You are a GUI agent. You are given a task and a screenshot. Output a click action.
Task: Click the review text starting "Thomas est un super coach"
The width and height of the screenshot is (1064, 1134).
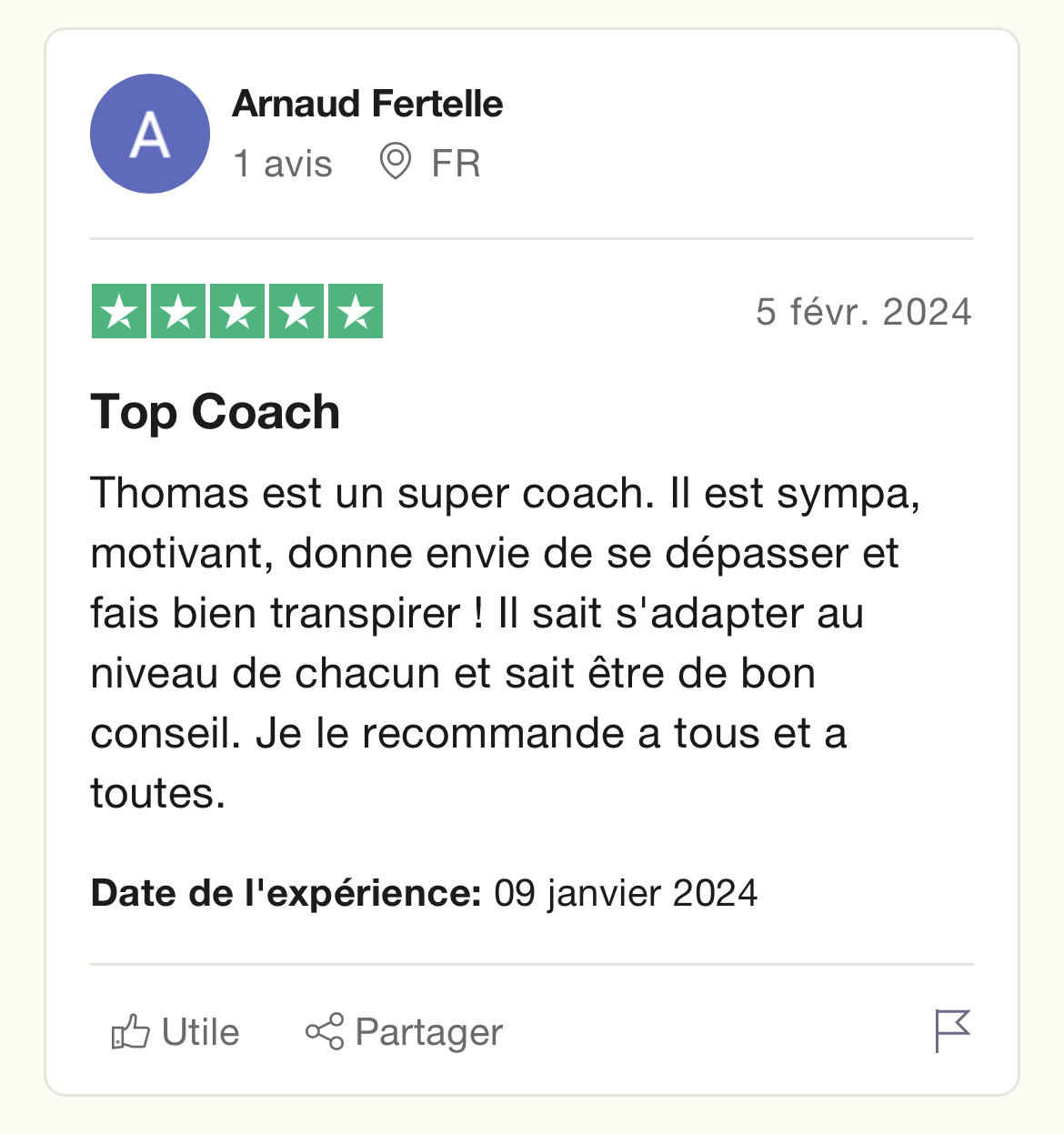[506, 643]
